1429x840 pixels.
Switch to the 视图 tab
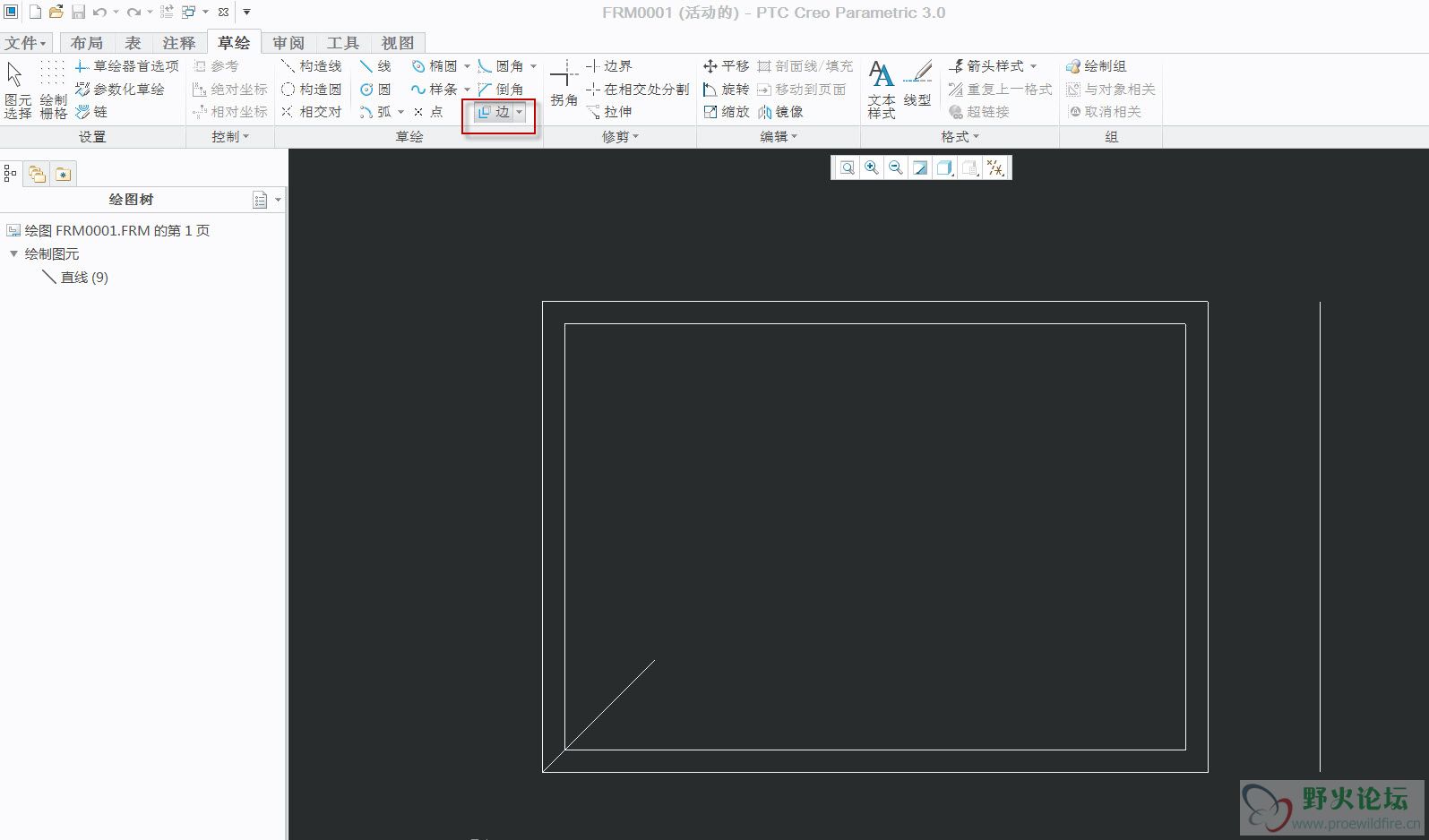point(398,43)
